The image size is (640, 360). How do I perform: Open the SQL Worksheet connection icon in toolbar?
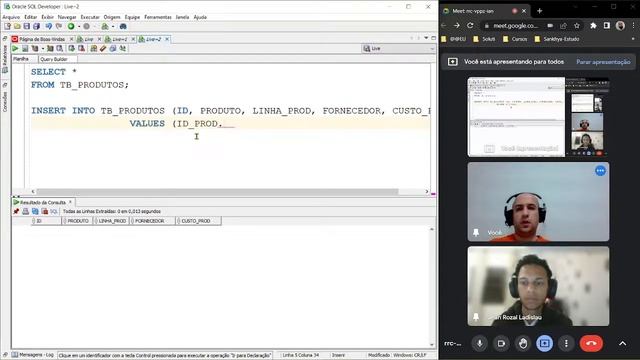[105, 27]
